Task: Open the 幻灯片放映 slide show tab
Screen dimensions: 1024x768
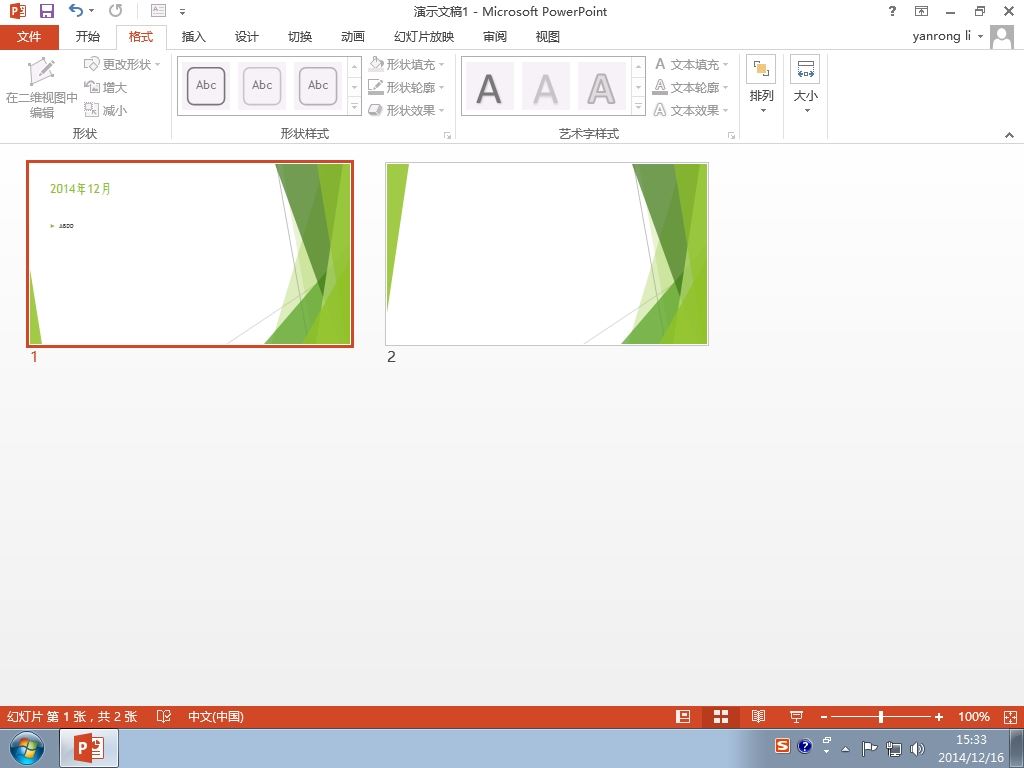Action: pyautogui.click(x=424, y=37)
